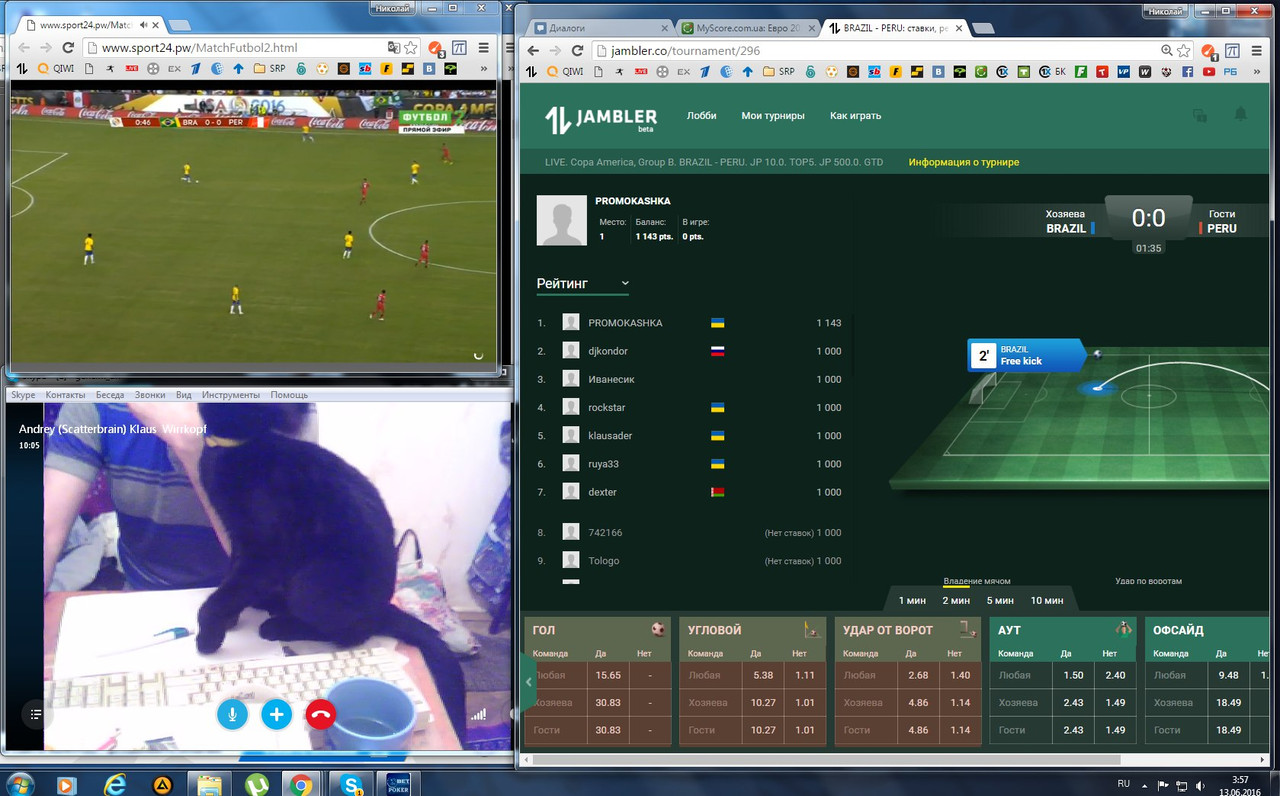Viewport: 1280px width, 796px height.
Task: Select the 5 мин interval tab
Action: tap(1000, 600)
